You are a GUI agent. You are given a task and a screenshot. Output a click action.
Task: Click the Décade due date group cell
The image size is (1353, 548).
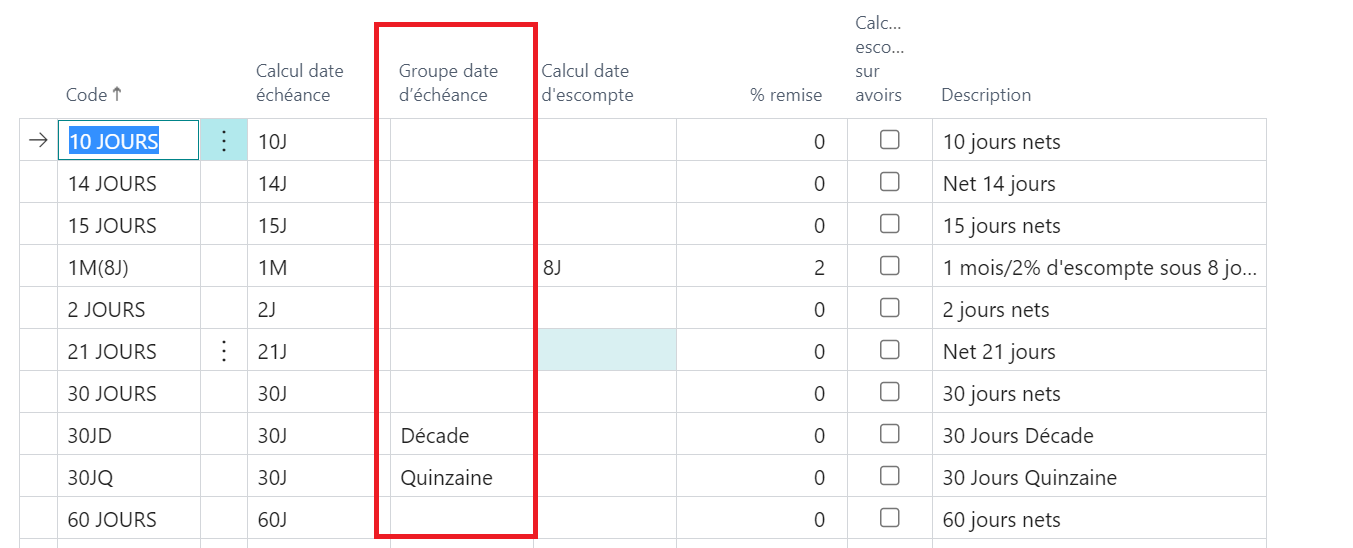tap(435, 436)
